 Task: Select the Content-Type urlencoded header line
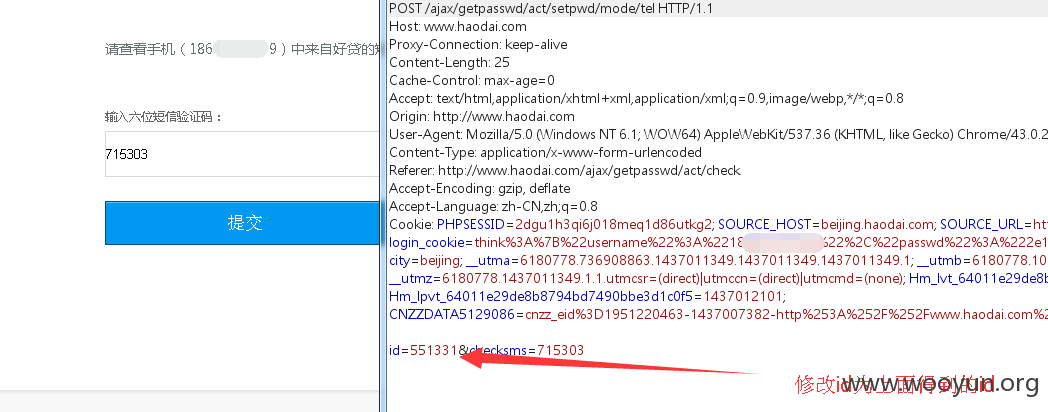(x=545, y=152)
